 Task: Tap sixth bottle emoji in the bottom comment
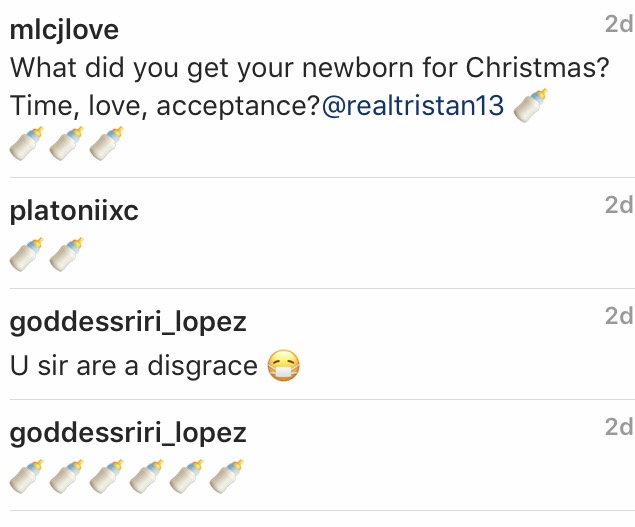click(x=226, y=477)
